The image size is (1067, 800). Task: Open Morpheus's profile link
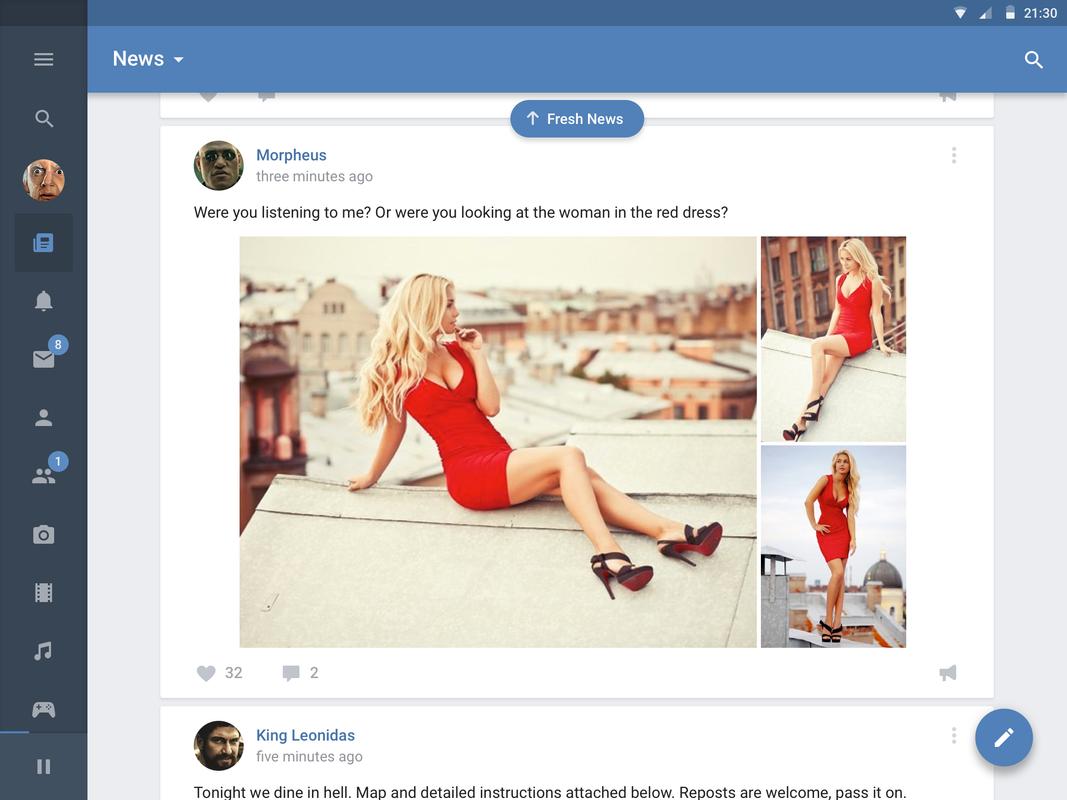(291, 154)
